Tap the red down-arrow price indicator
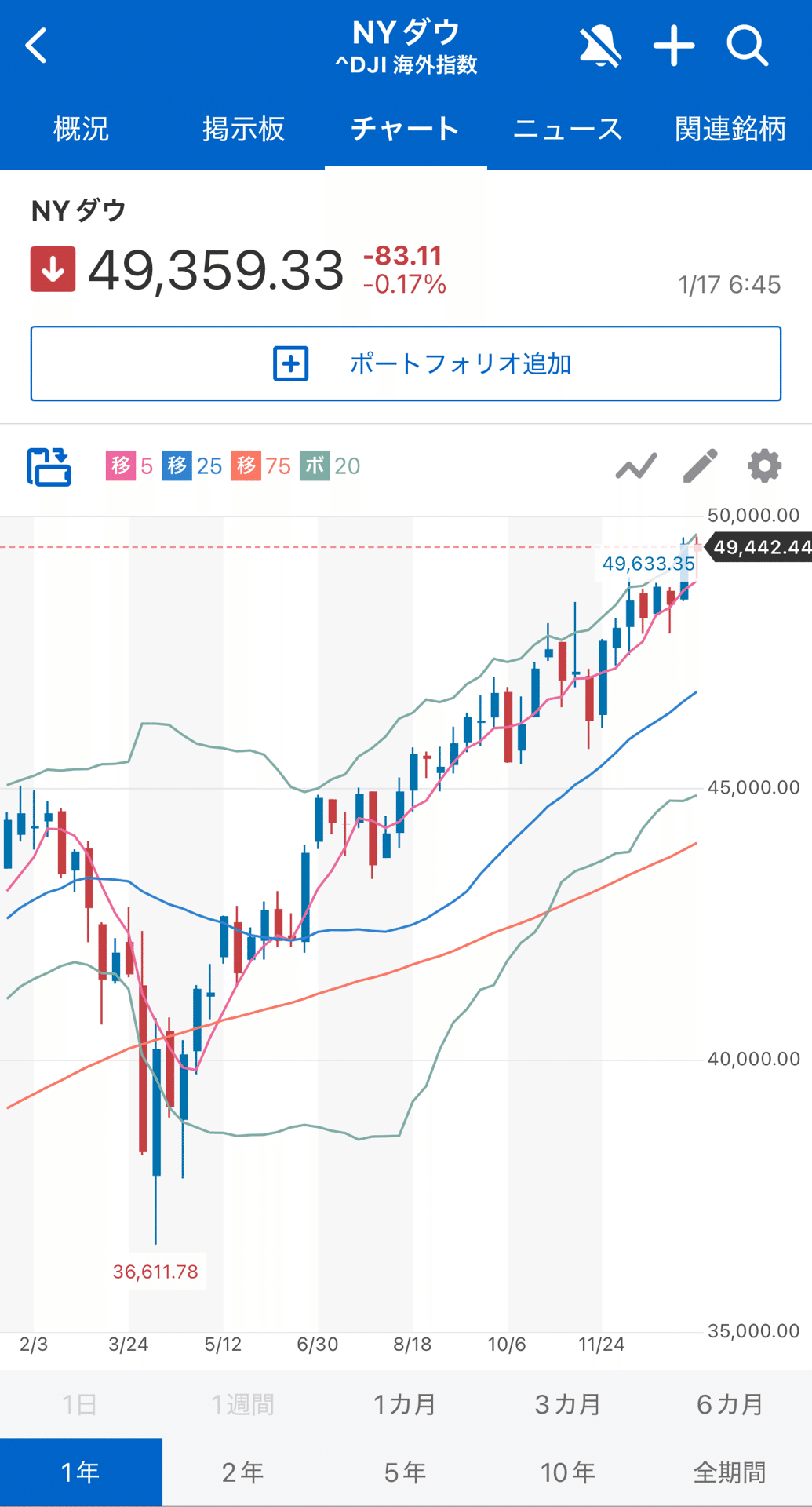 pyautogui.click(x=53, y=268)
